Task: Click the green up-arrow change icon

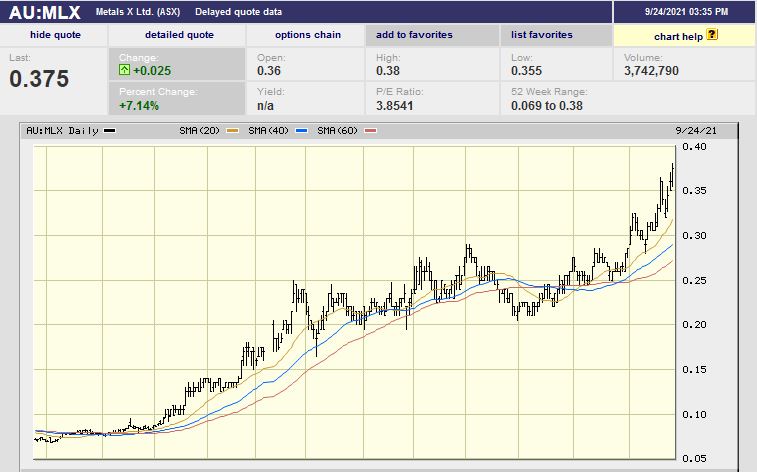Action: (123, 71)
